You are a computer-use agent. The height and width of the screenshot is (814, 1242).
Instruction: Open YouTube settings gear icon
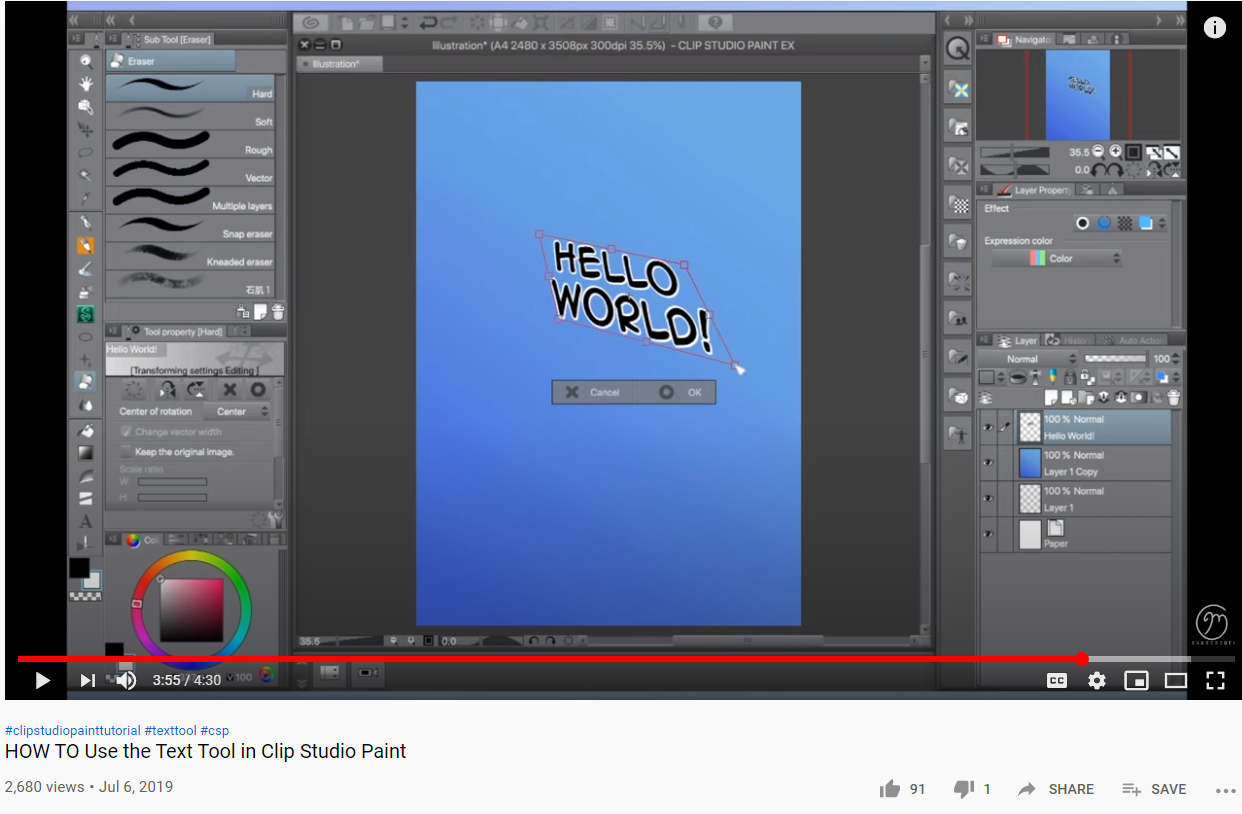1097,681
